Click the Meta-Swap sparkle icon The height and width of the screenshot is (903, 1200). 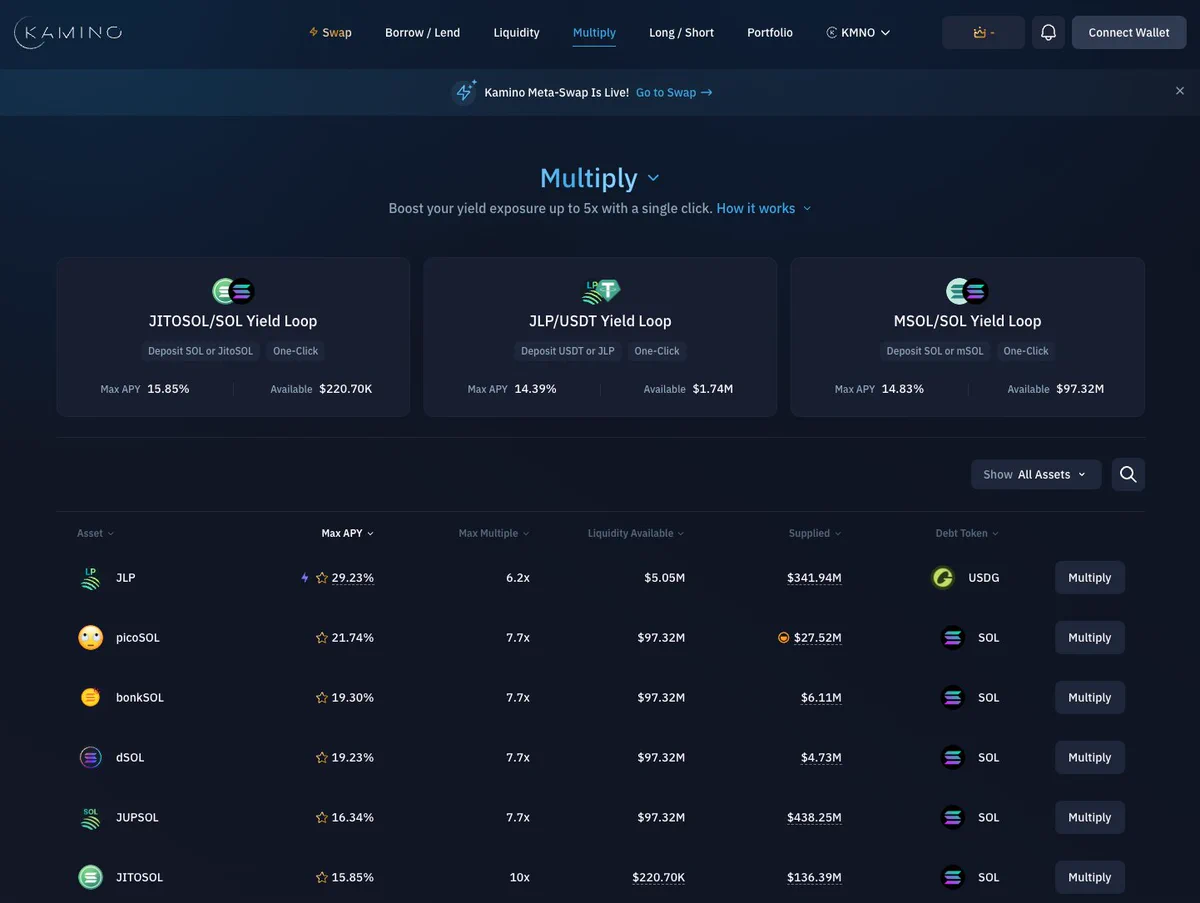coord(464,92)
